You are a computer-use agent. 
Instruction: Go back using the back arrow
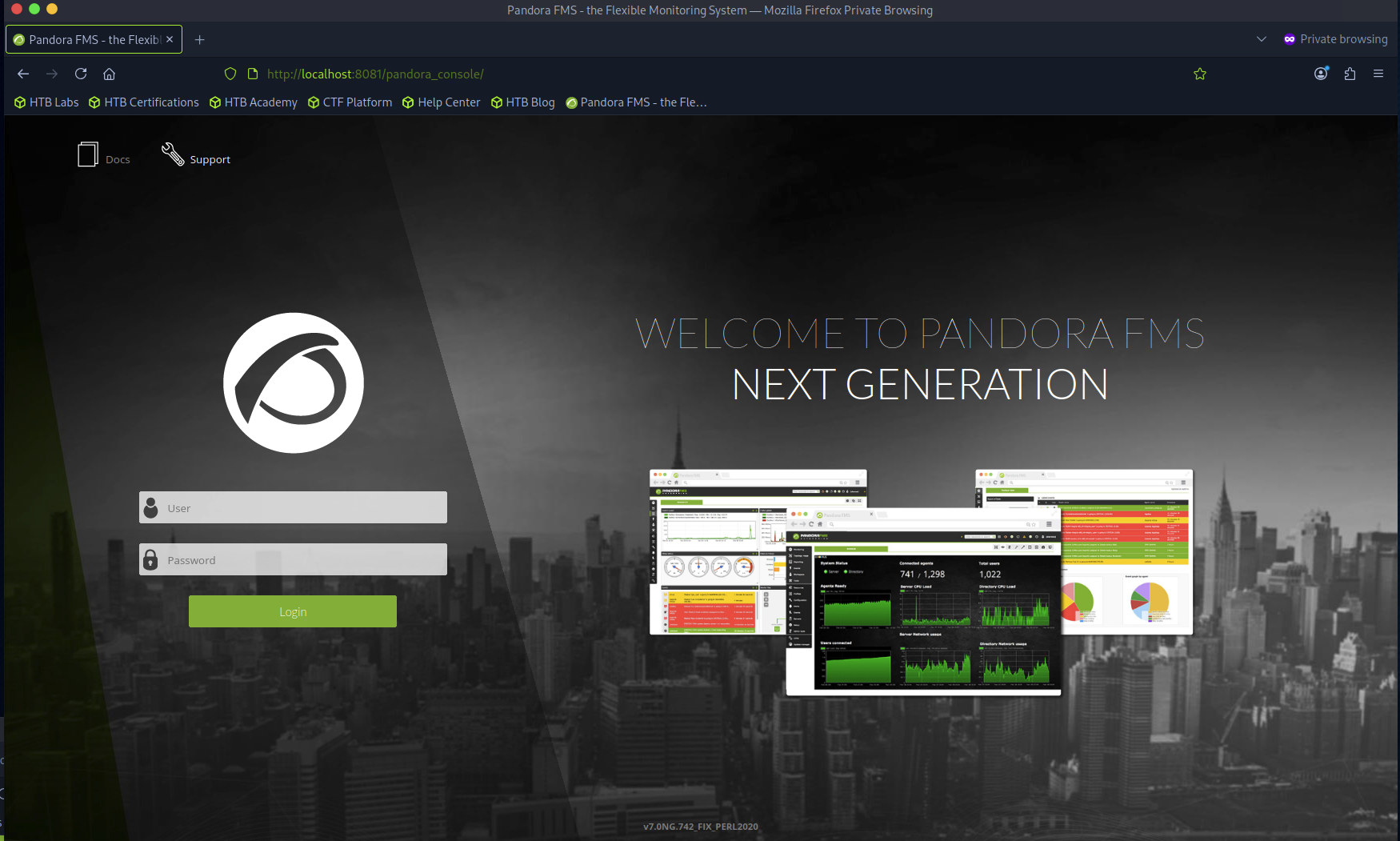click(23, 74)
